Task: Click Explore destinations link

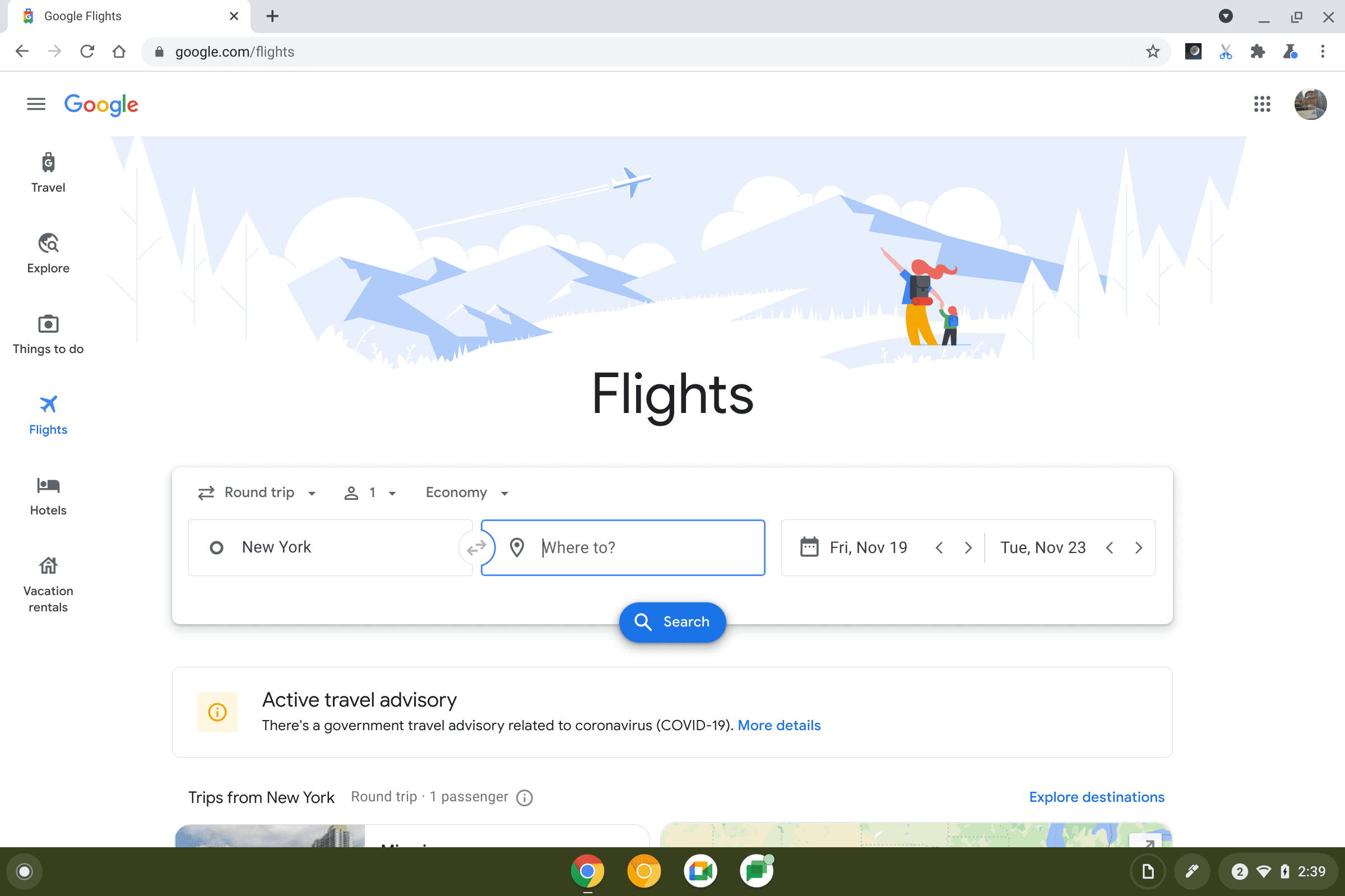Action: (x=1097, y=797)
